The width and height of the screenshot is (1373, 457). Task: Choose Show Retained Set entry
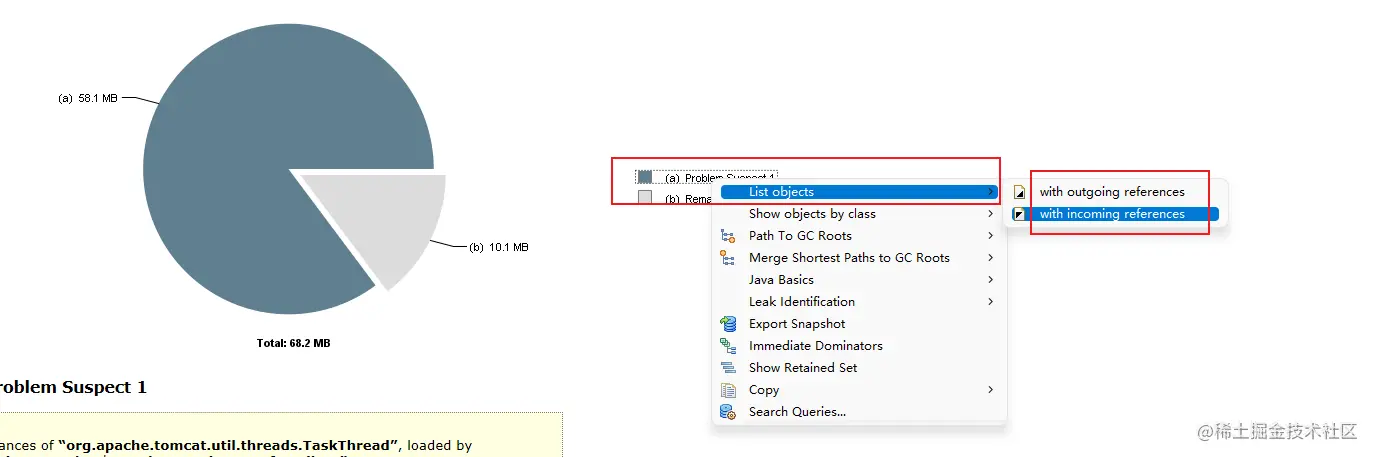[x=859, y=368]
